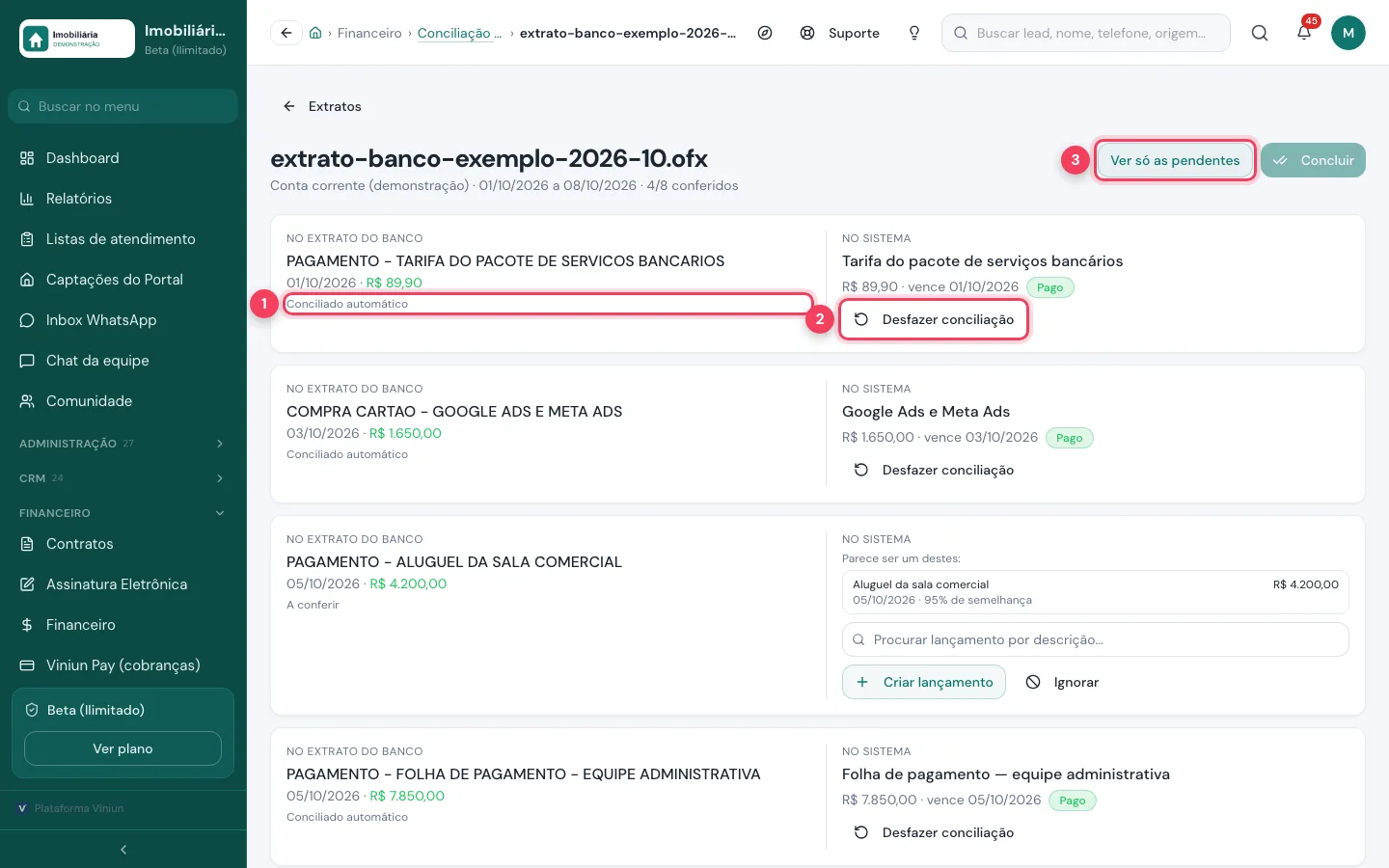The image size is (1389, 868).
Task: Open Chat da equipe
Action: tap(123, 361)
